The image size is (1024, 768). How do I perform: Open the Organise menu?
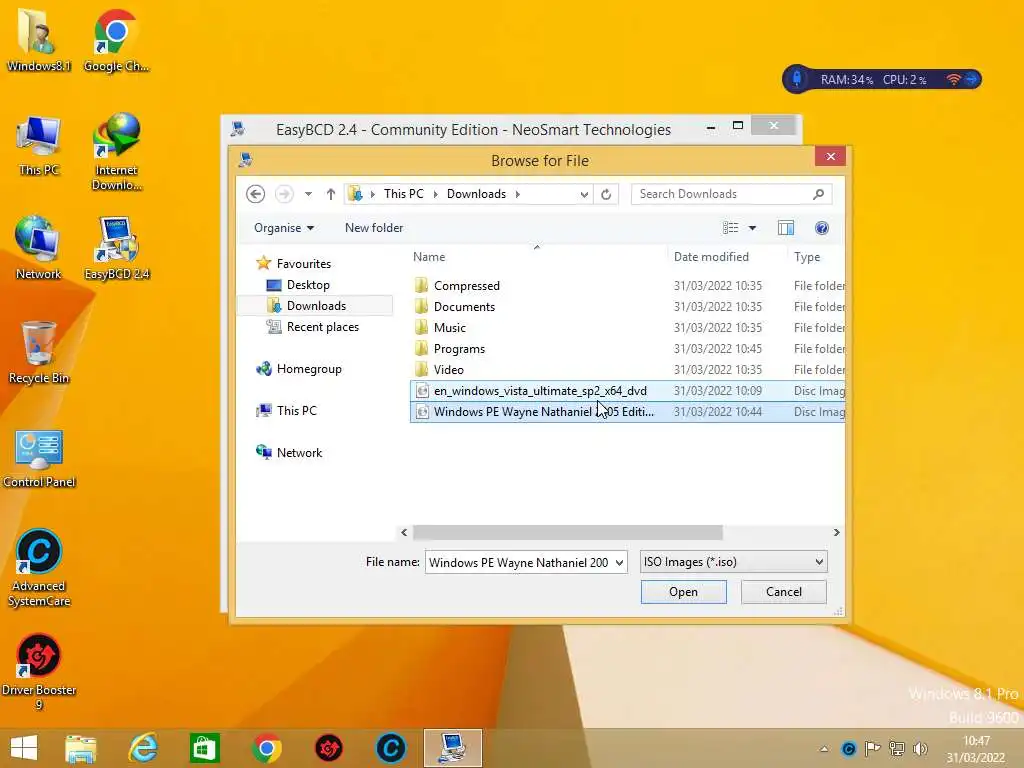[283, 228]
